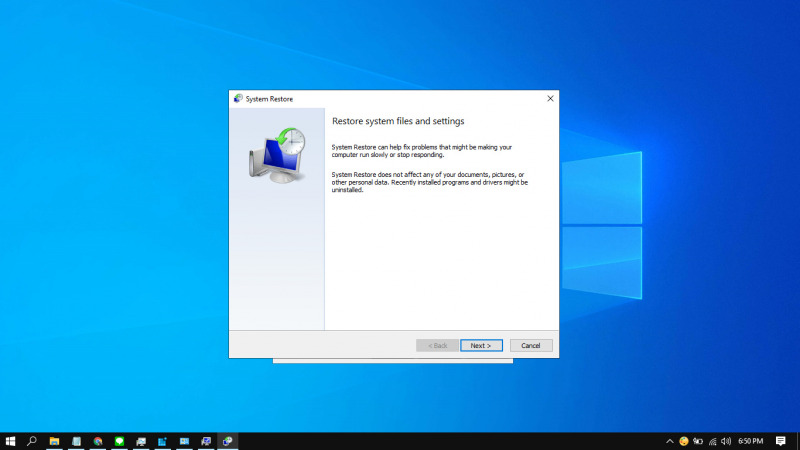The width and height of the screenshot is (800, 450).
Task: Open File Explorer from taskbar
Action: click(x=54, y=441)
